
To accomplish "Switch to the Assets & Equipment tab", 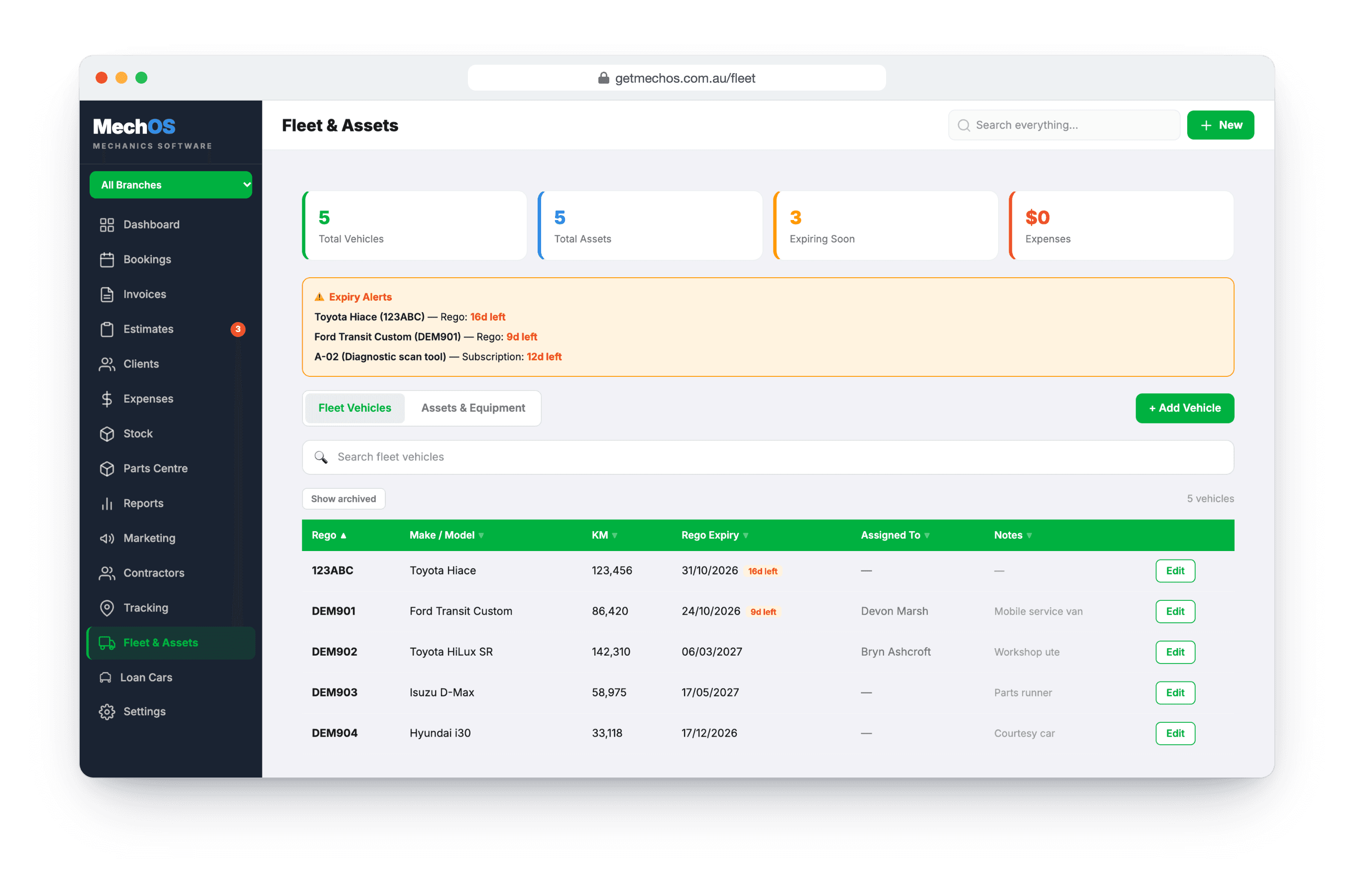I will coord(473,408).
